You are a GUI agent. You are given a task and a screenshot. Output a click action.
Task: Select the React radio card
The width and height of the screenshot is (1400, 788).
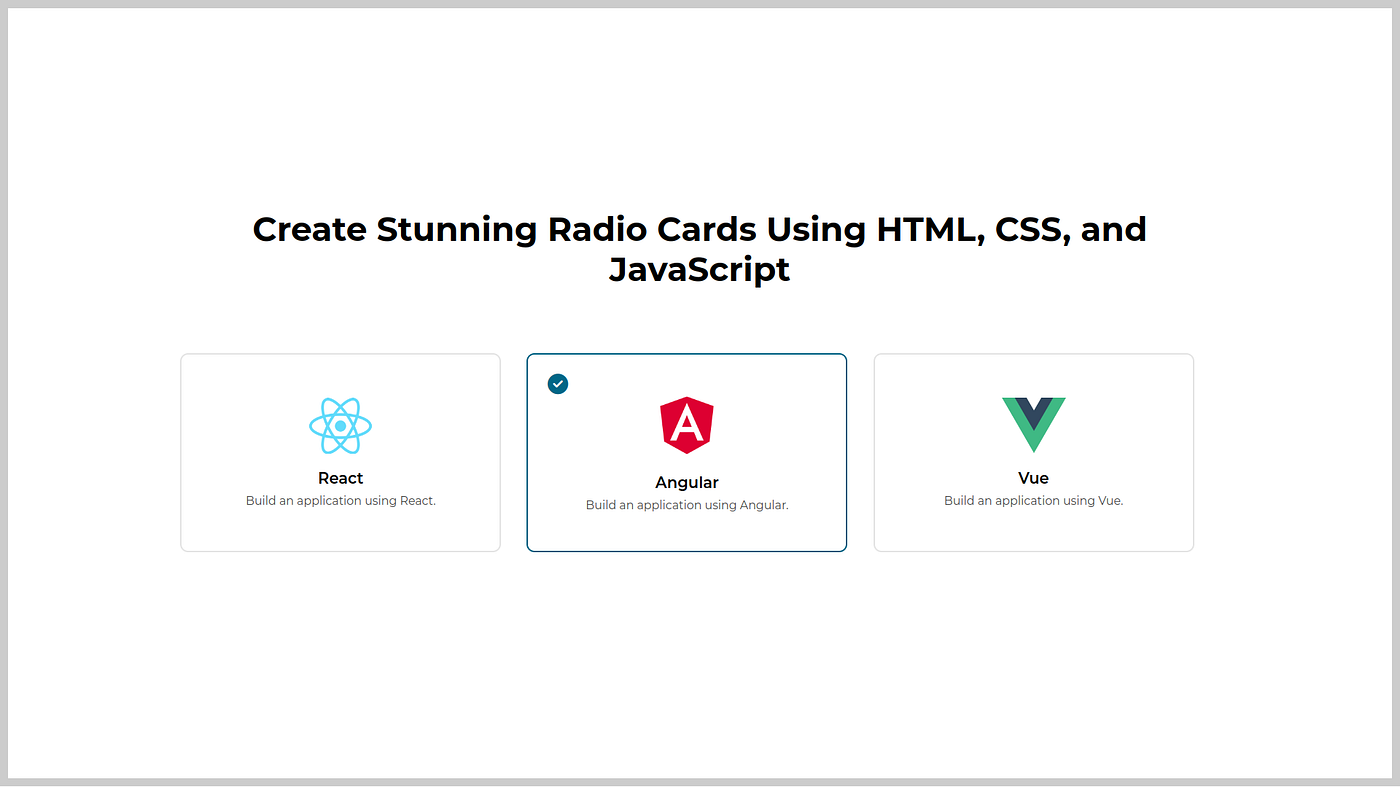click(340, 452)
